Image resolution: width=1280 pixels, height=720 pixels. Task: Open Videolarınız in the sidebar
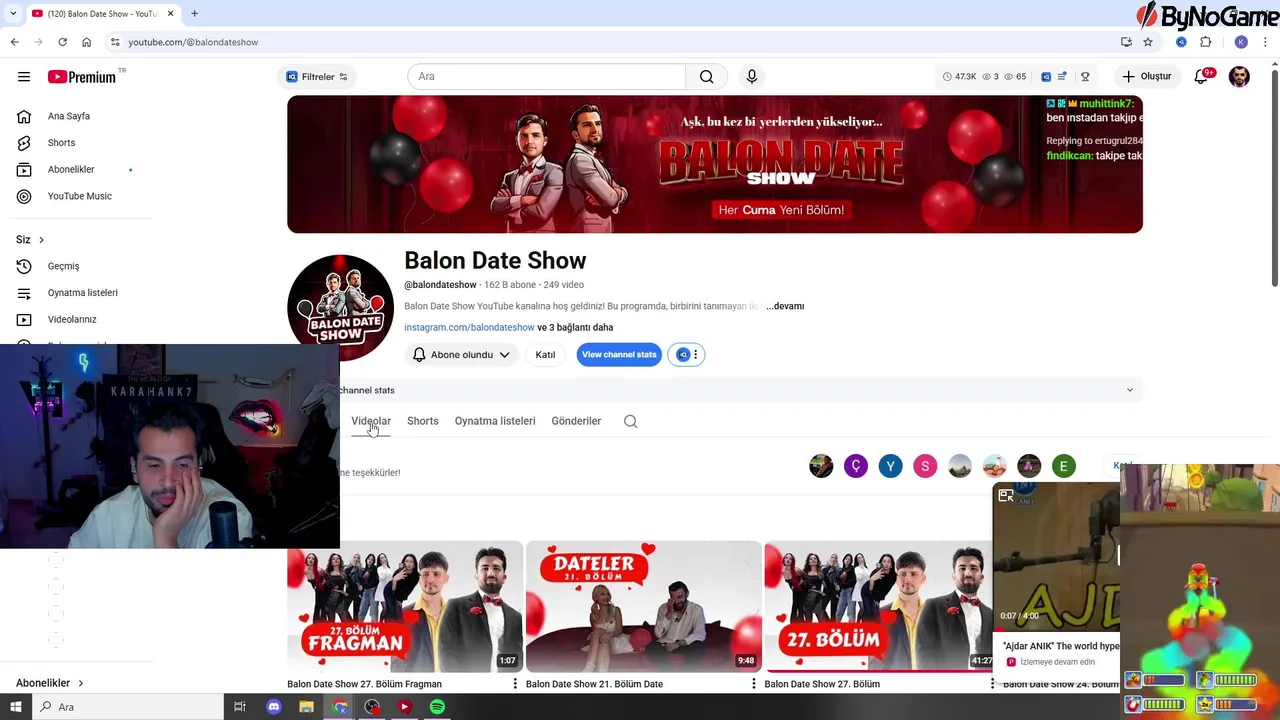tap(72, 320)
